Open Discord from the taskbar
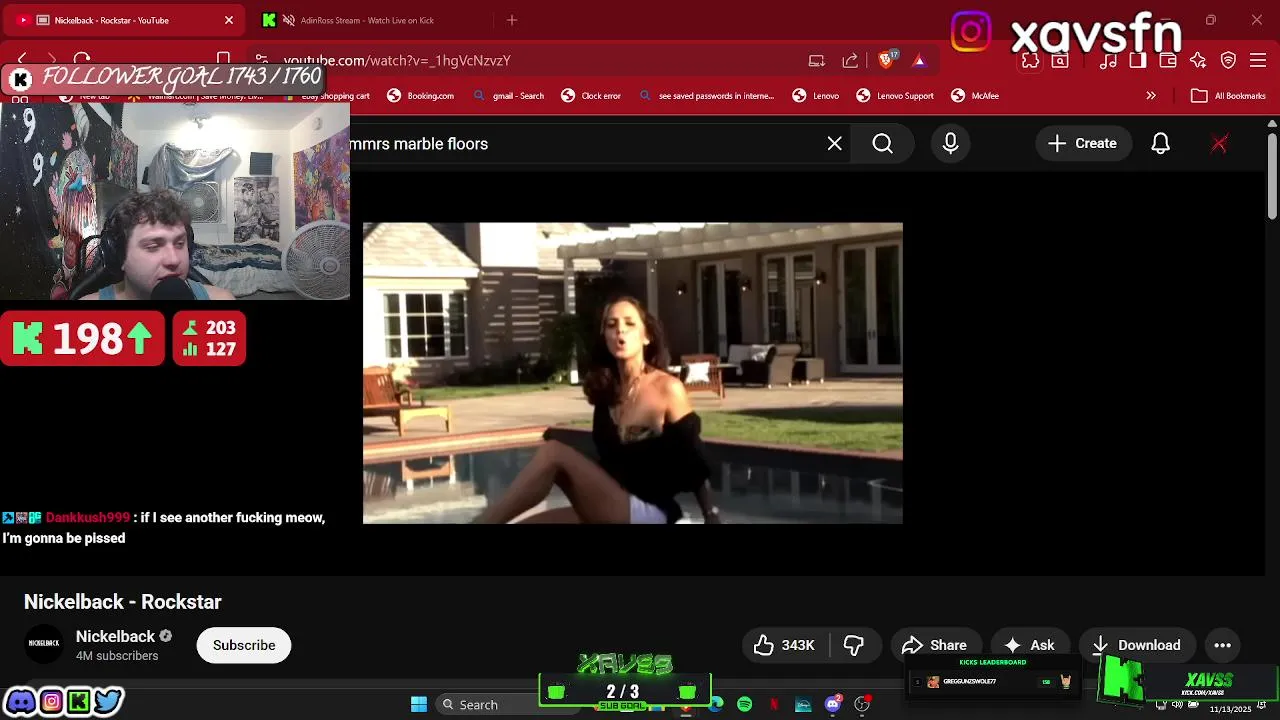 coord(833,705)
